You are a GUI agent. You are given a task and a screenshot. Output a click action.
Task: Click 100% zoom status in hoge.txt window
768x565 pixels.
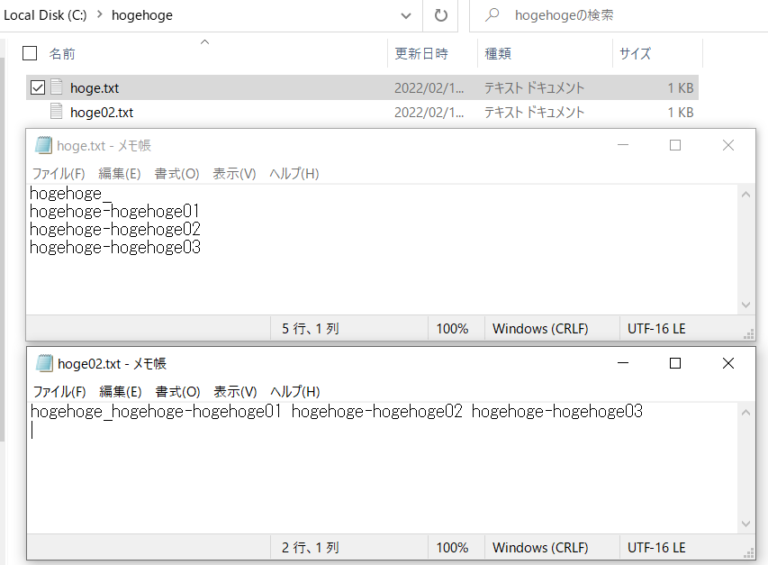[x=452, y=329]
